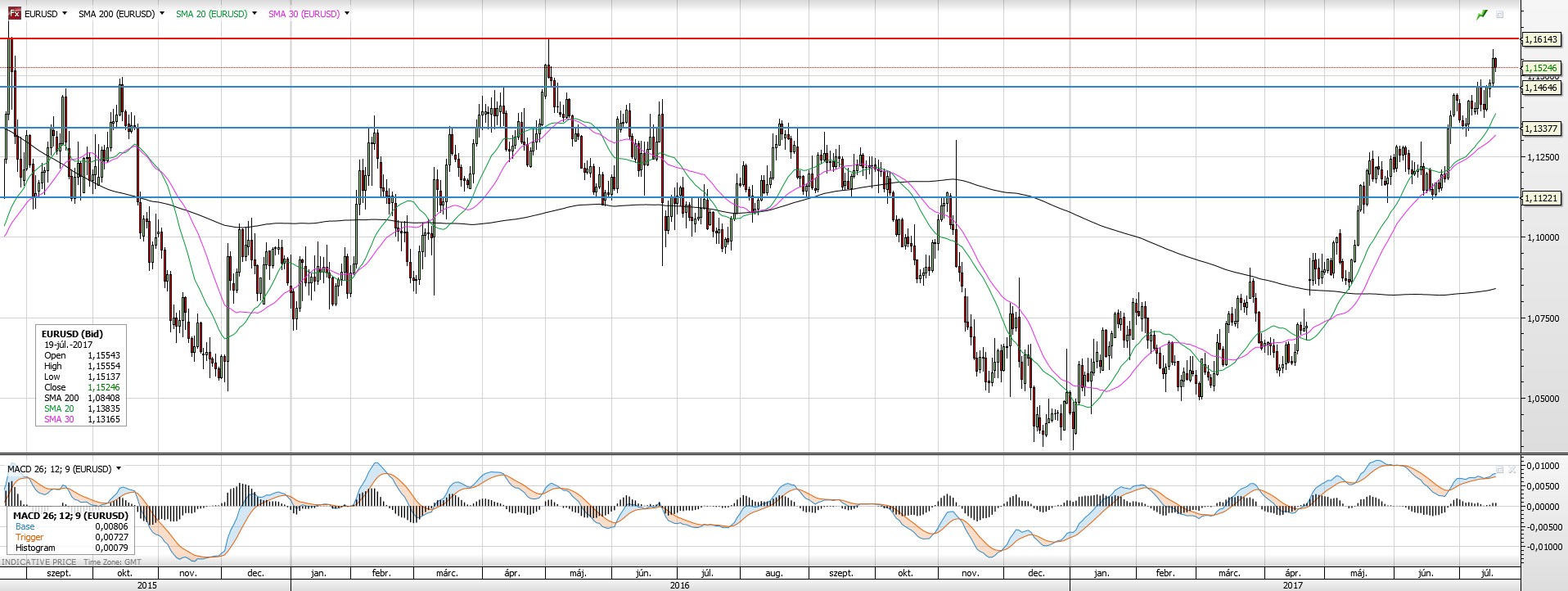Close the MACD indicator panel
1568x591 pixels.
coord(1511,470)
